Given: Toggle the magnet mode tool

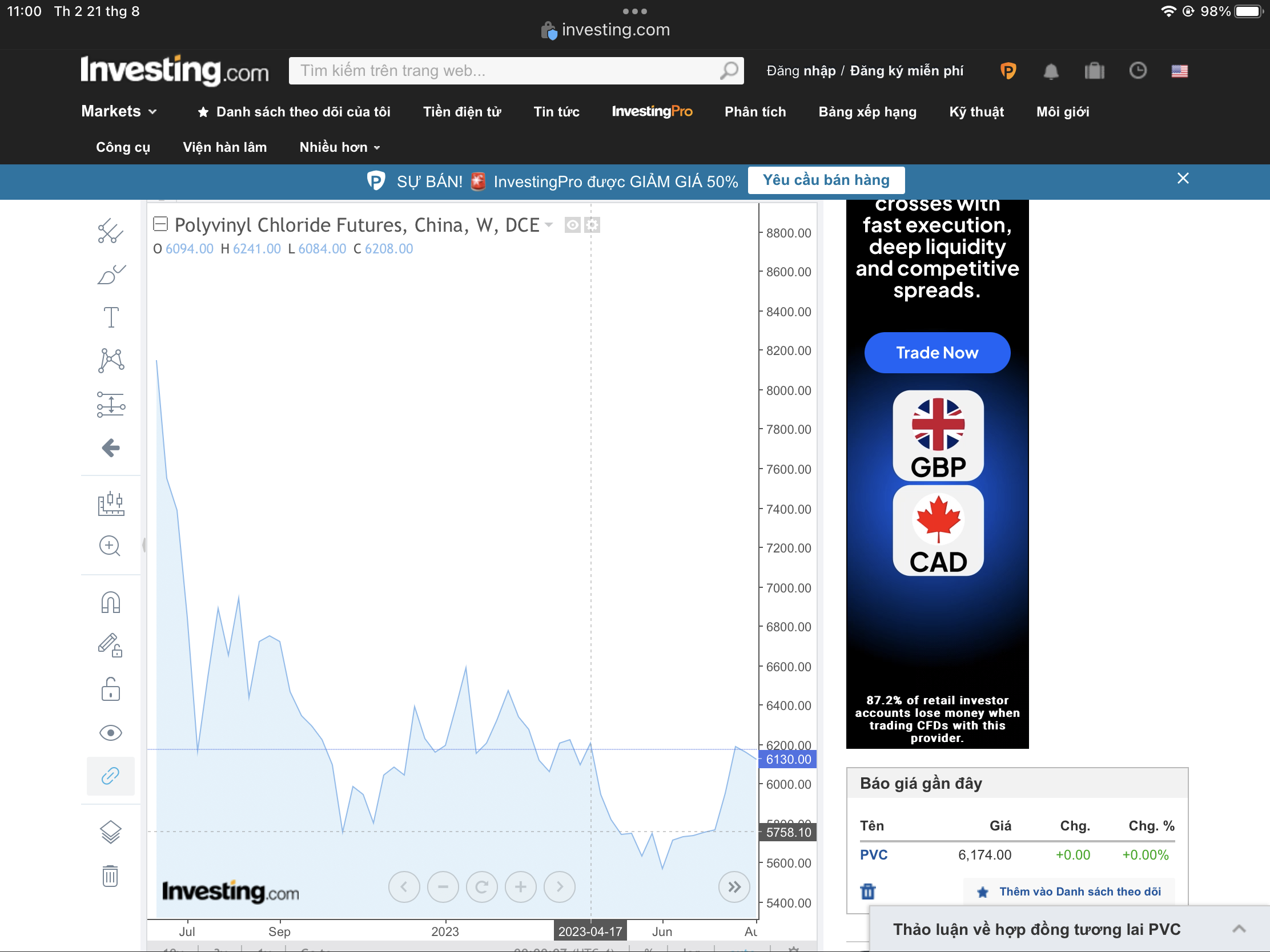Looking at the screenshot, I should [x=110, y=603].
